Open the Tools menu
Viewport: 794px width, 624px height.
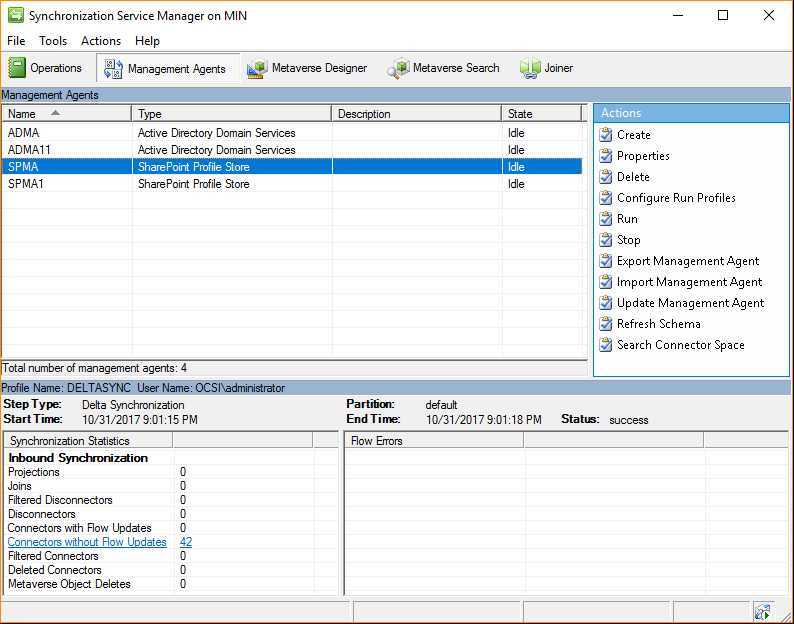[x=53, y=41]
